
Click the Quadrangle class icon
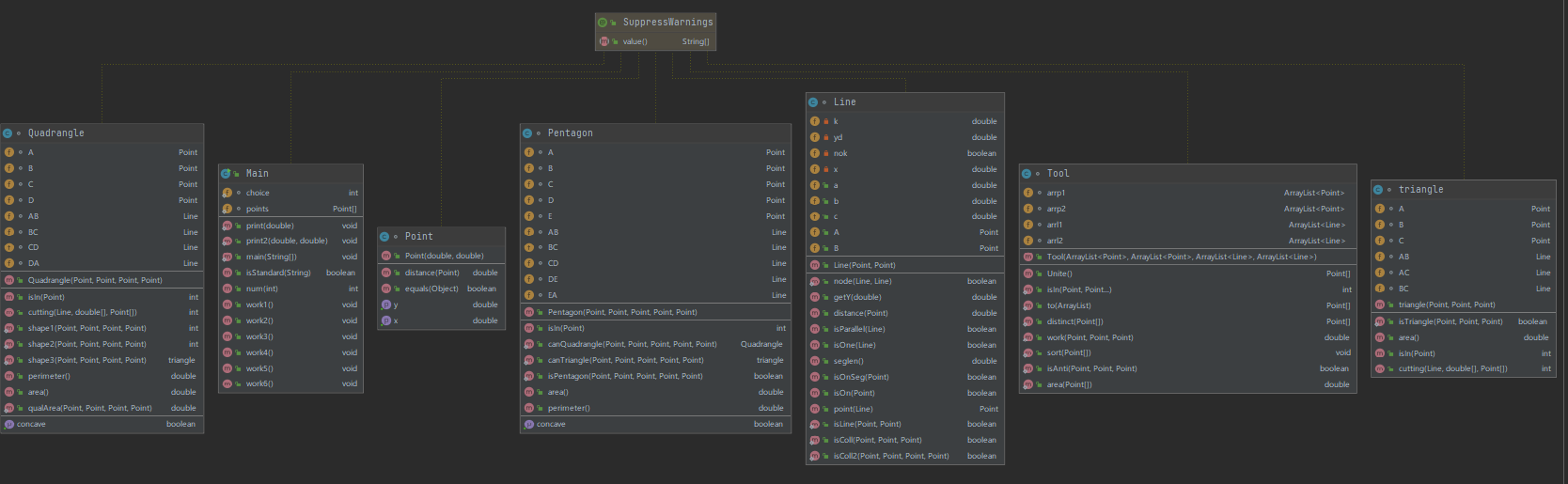pos(8,133)
